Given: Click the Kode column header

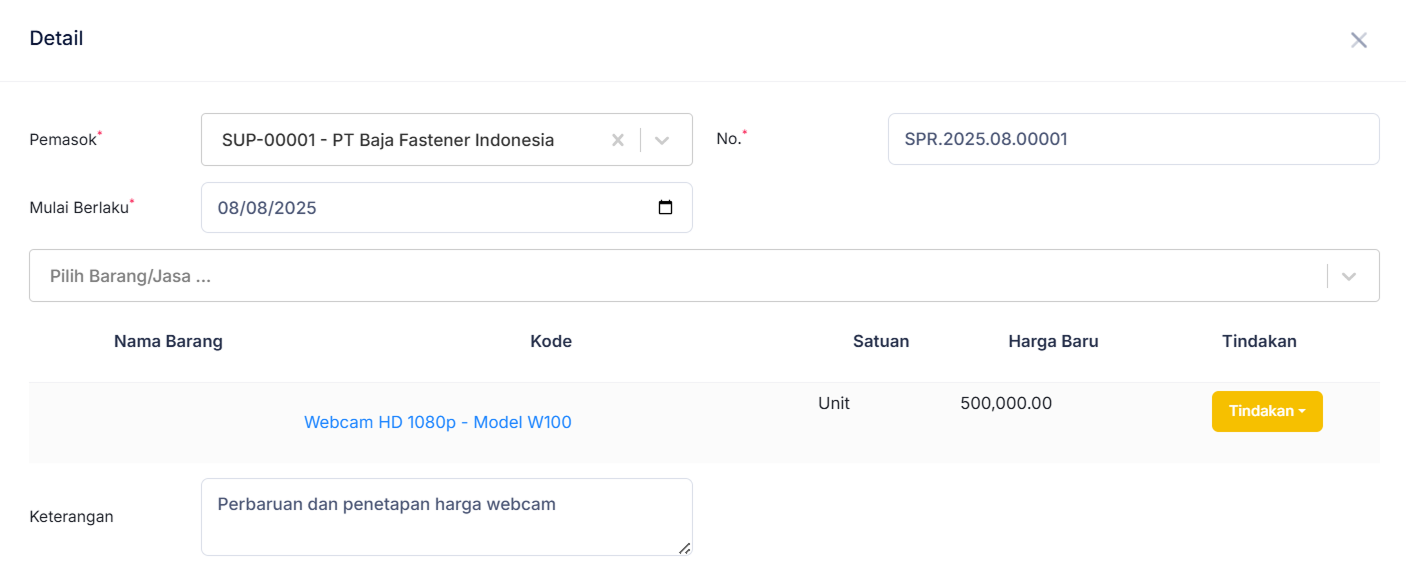Looking at the screenshot, I should [551, 341].
